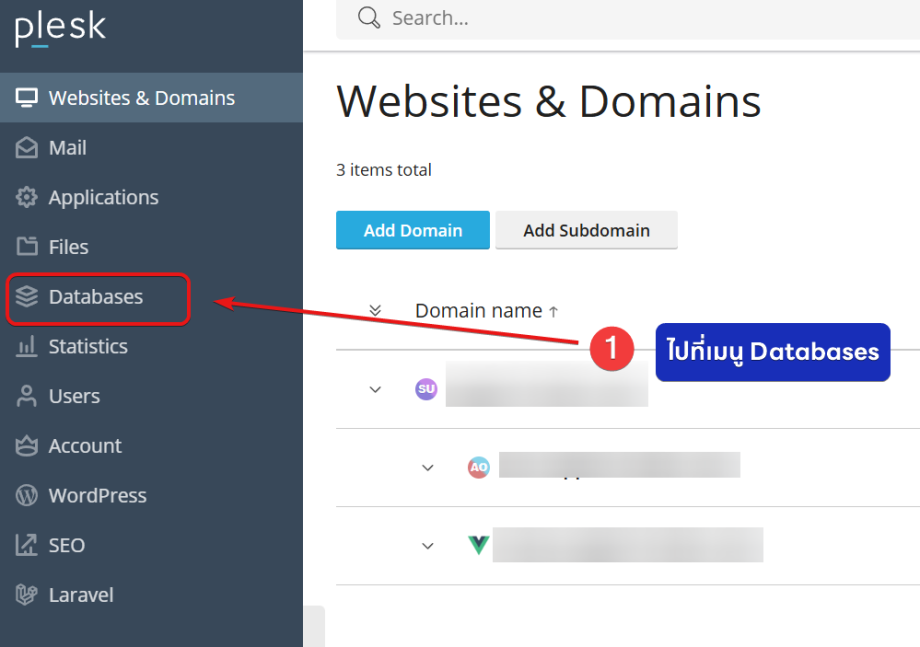The height and width of the screenshot is (647, 920).
Task: Expand the SU domain row
Action: coord(375,389)
